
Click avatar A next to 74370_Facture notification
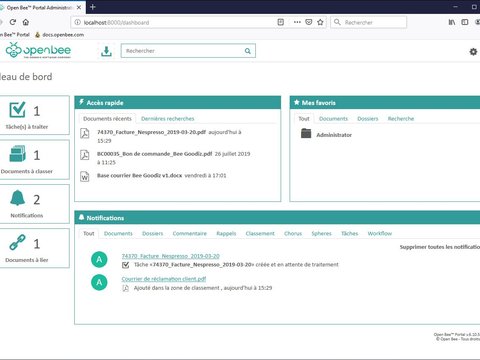point(99,260)
